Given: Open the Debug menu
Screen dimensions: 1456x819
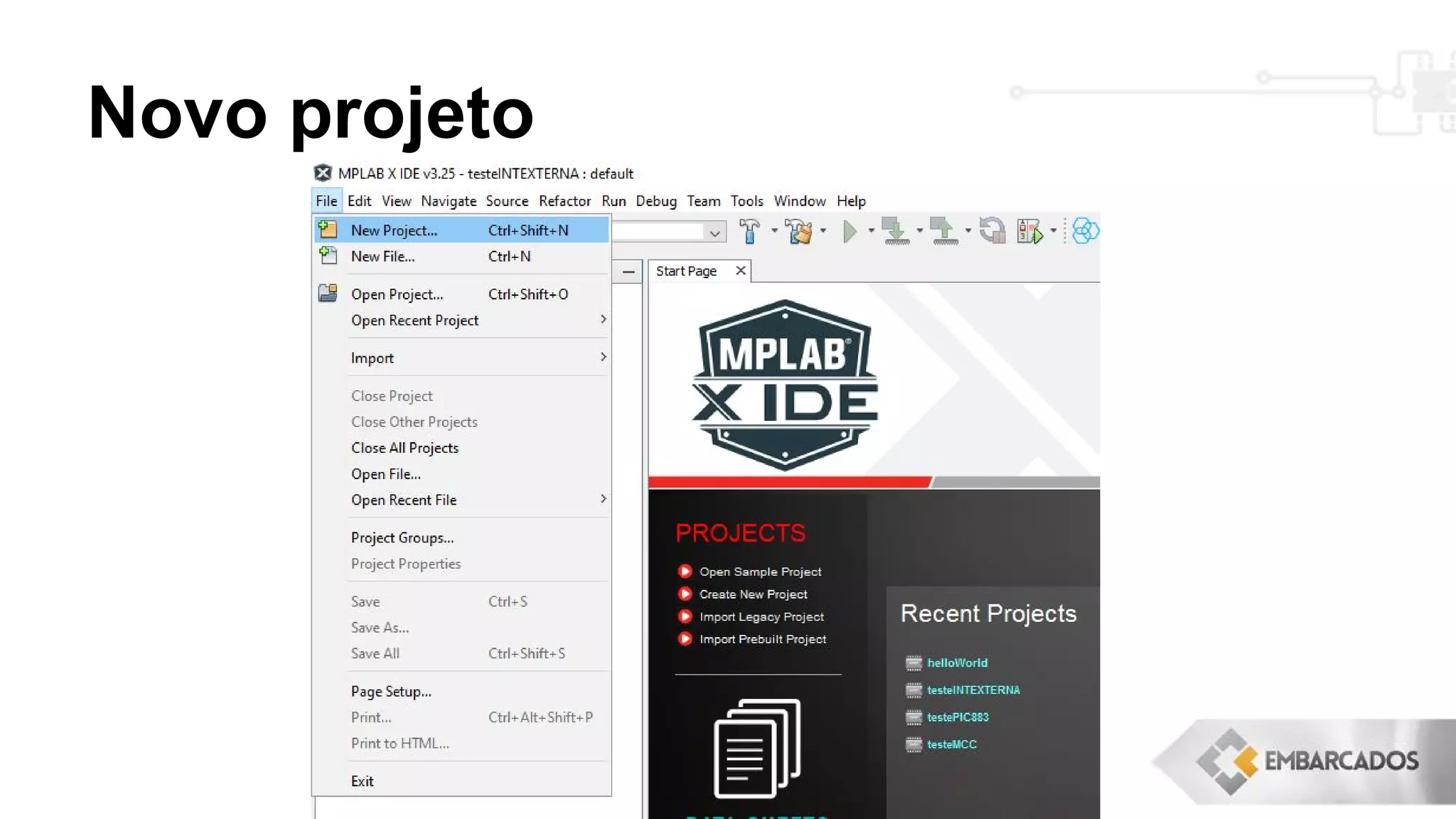Looking at the screenshot, I should (x=656, y=201).
